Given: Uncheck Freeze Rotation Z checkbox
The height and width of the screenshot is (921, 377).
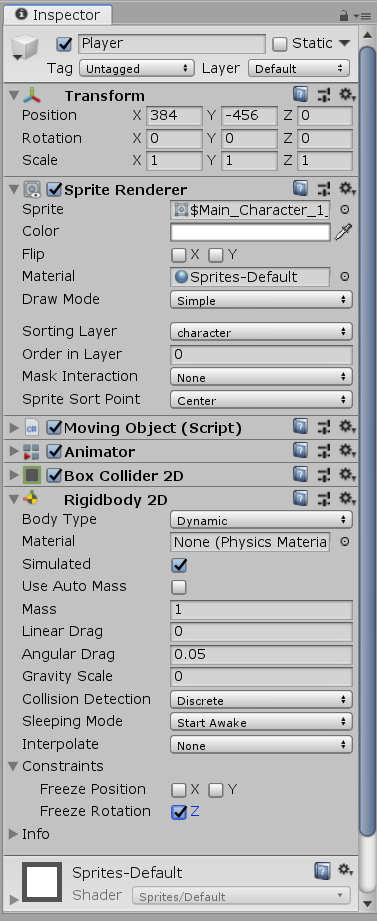Looking at the screenshot, I should pos(179,812).
